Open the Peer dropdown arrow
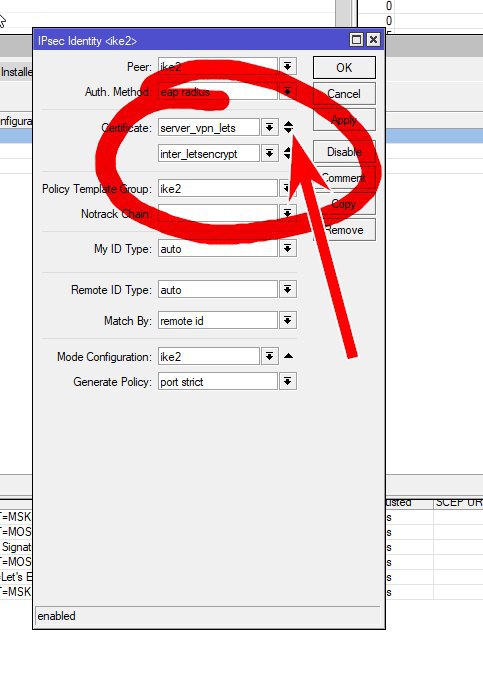 [x=287, y=66]
